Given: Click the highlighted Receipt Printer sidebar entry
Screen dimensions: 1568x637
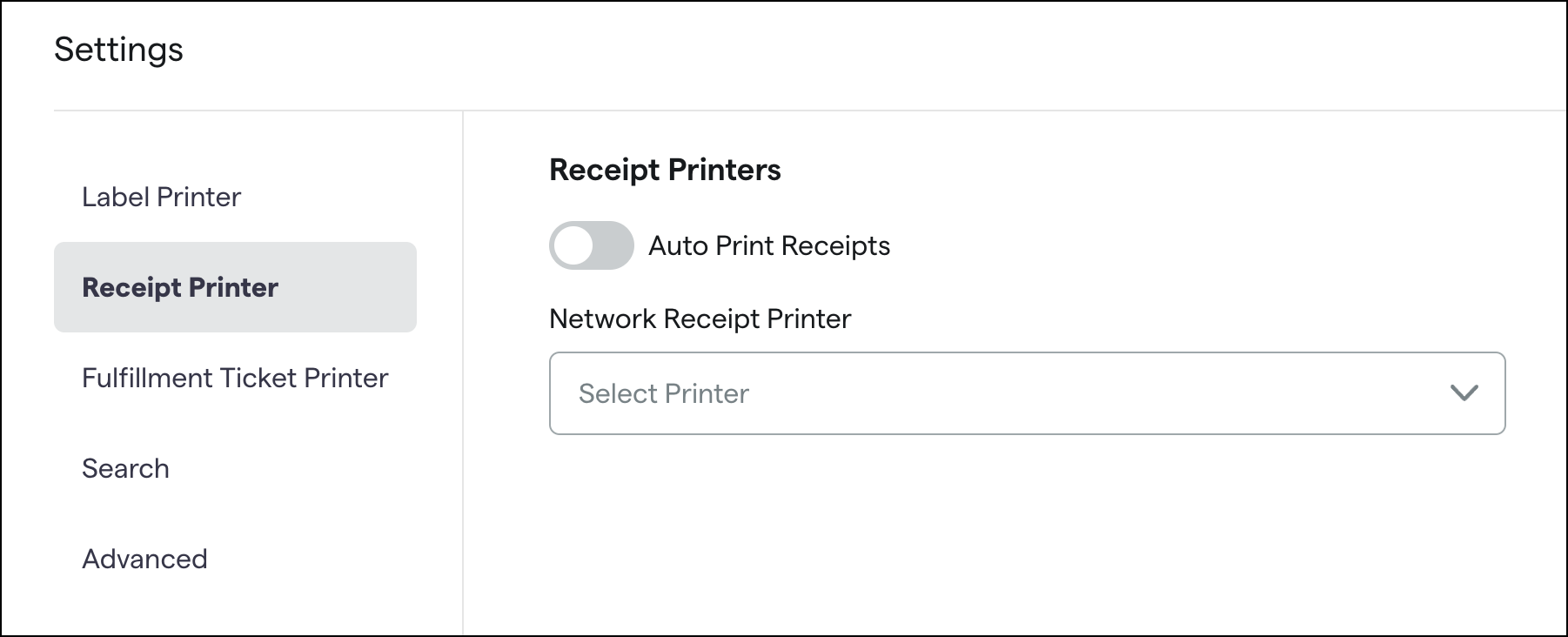Looking at the screenshot, I should [181, 287].
